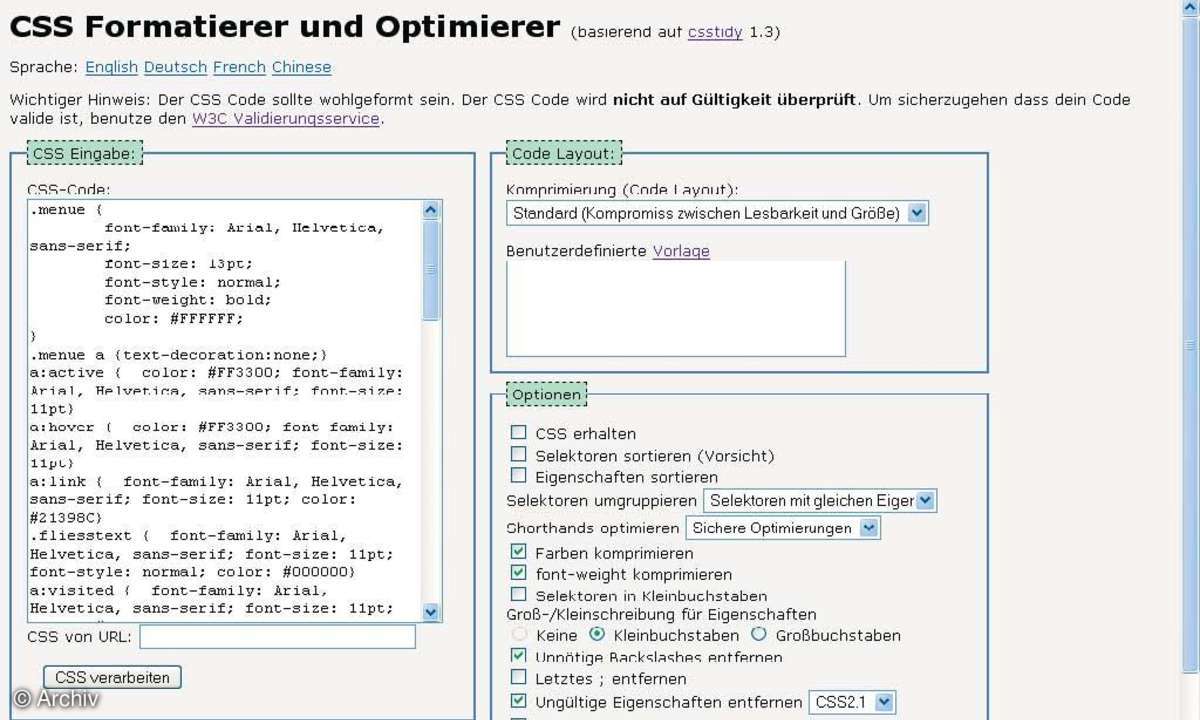This screenshot has height=720, width=1200.
Task: Enable Eigenschaften sortieren checkbox
Action: 518,476
